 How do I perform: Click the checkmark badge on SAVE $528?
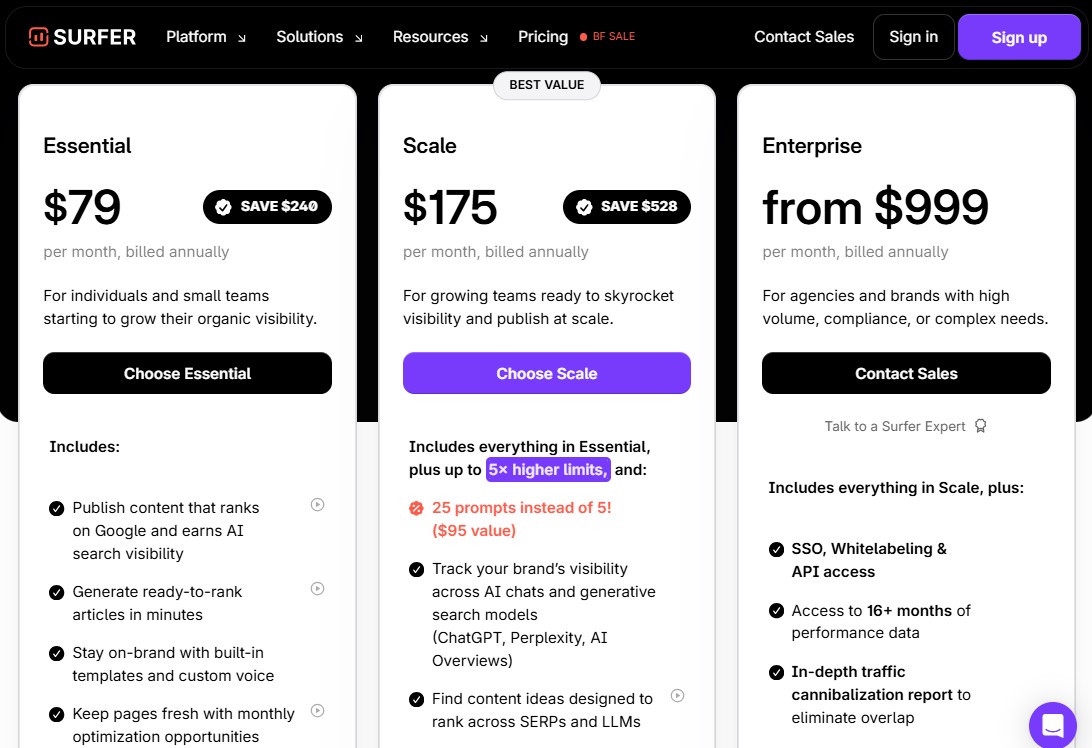(x=584, y=207)
